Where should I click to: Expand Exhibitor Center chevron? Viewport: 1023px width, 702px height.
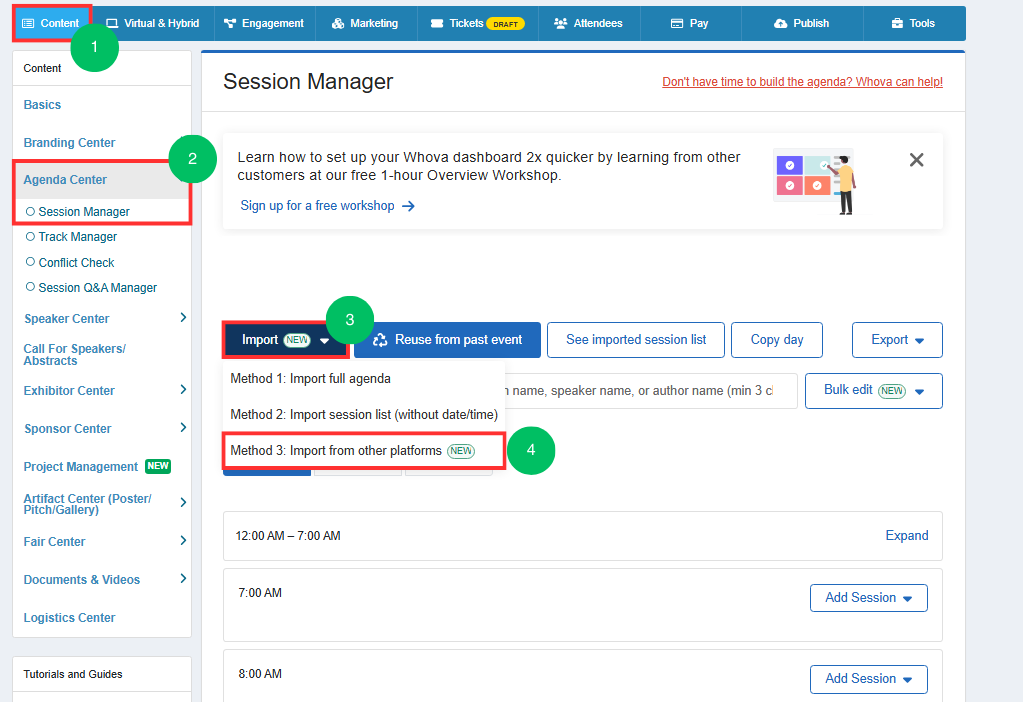[183, 389]
